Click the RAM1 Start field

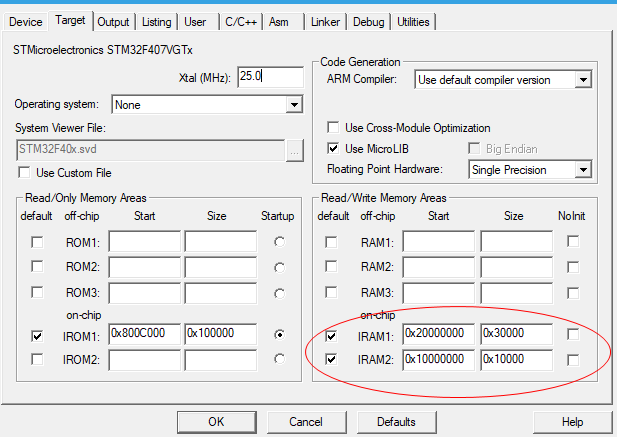coord(438,241)
